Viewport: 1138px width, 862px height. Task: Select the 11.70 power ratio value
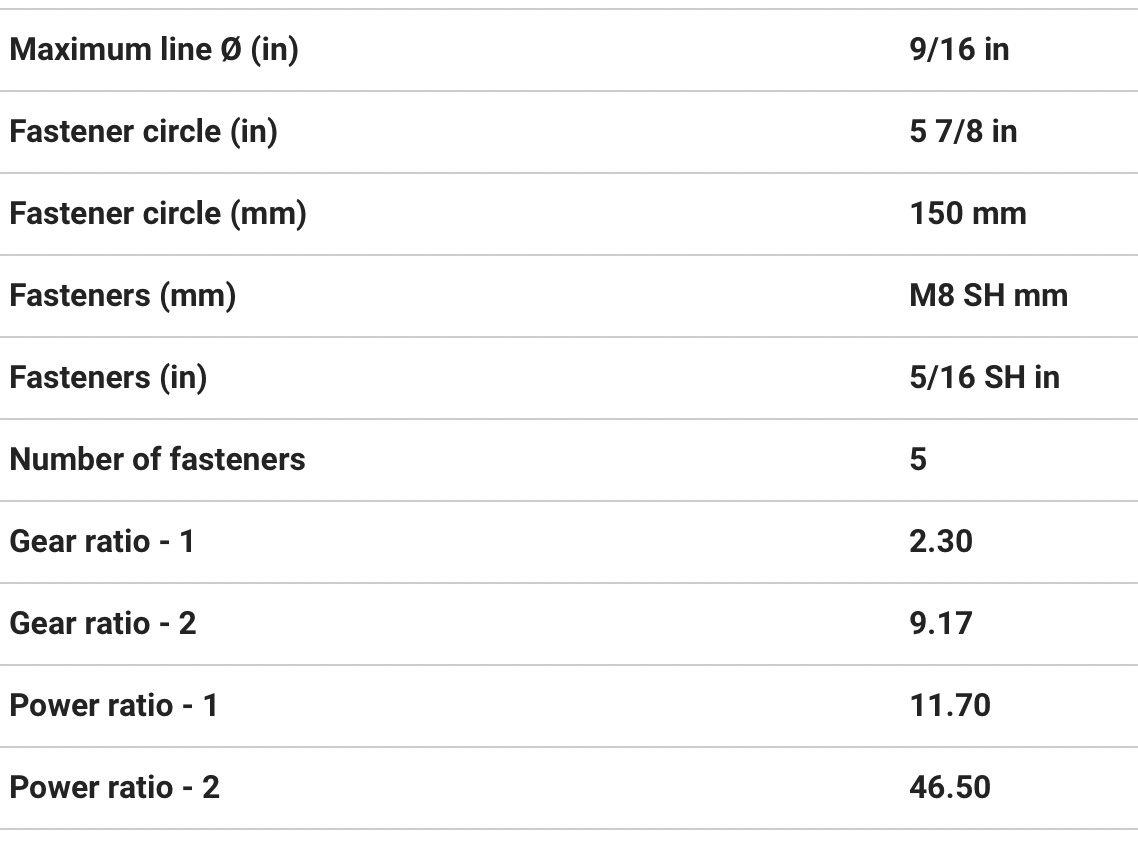click(x=950, y=706)
